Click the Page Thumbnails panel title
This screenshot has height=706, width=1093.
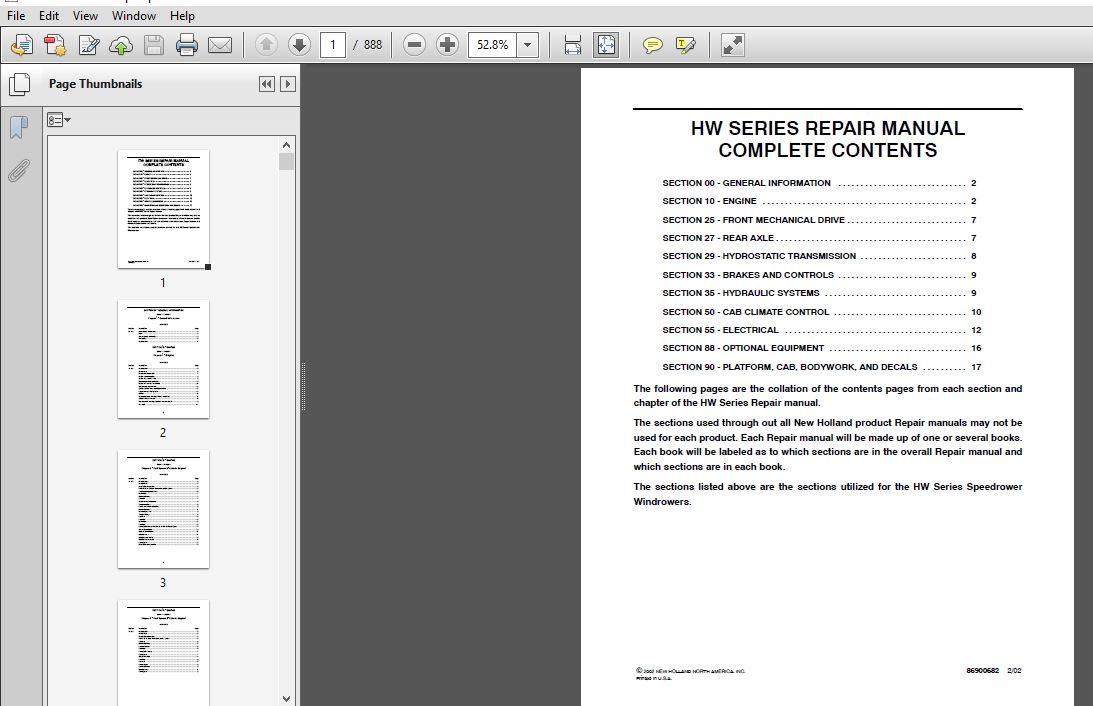(x=95, y=84)
